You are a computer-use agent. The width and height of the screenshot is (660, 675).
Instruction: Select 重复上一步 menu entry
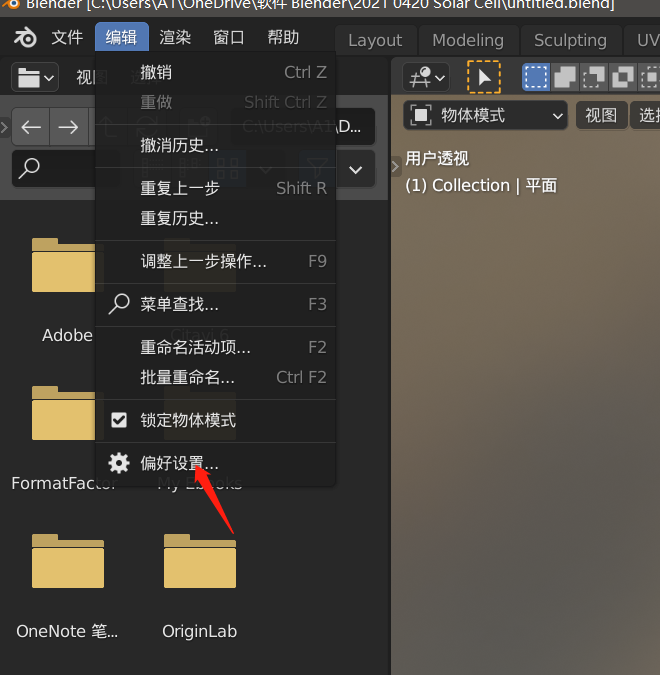[x=215, y=188]
